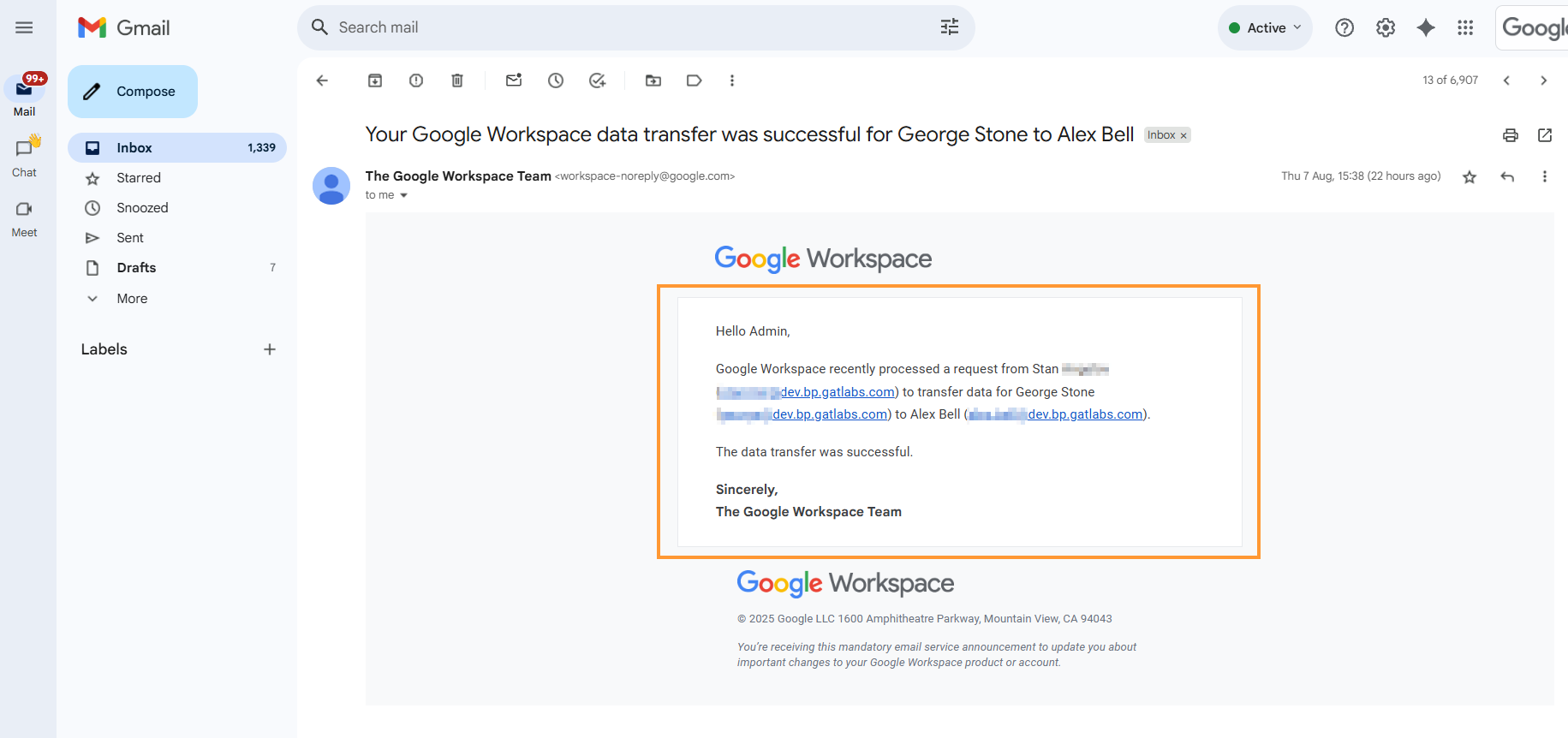Select the Sent folder
Screen dimensions: 1568x738
[x=177, y=238]
